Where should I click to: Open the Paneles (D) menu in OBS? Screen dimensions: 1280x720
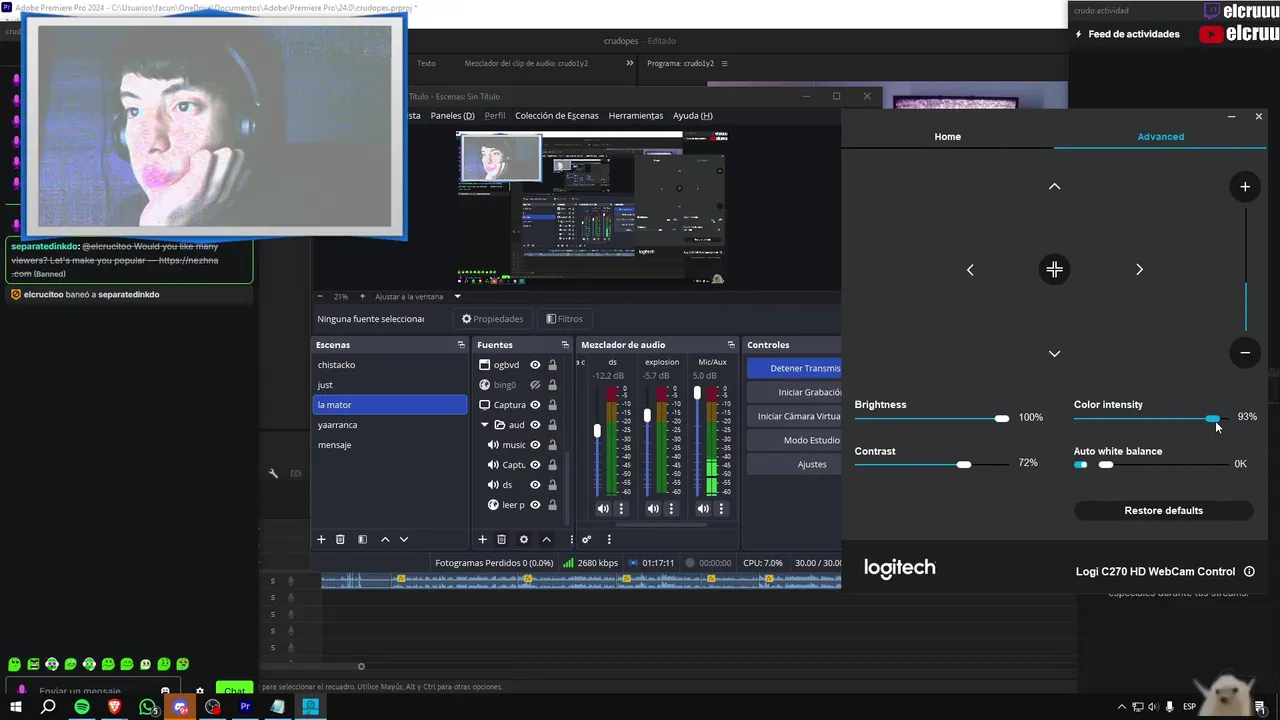(x=452, y=115)
